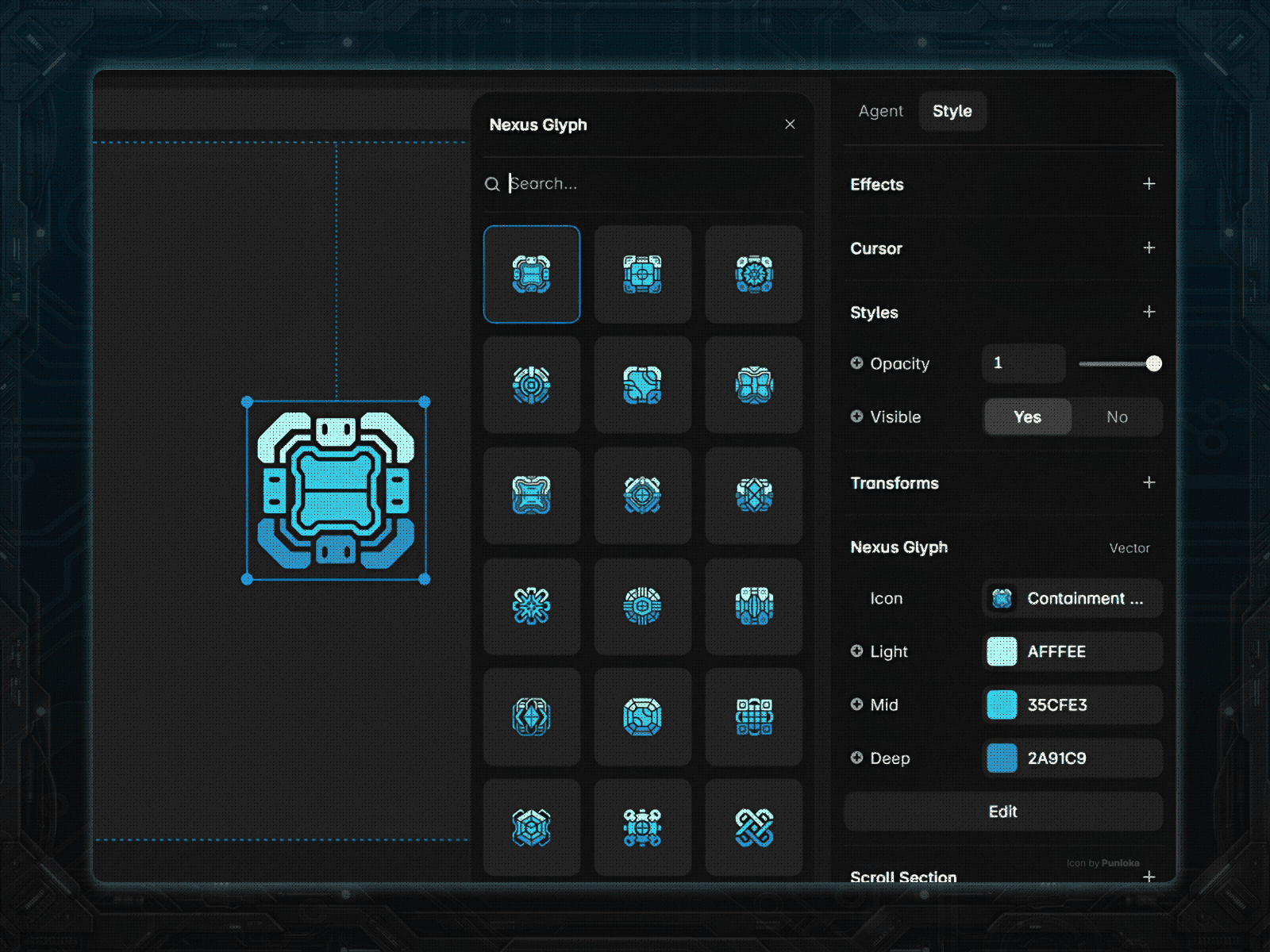Open the Light color swatch
1270x952 pixels.
coord(1002,651)
